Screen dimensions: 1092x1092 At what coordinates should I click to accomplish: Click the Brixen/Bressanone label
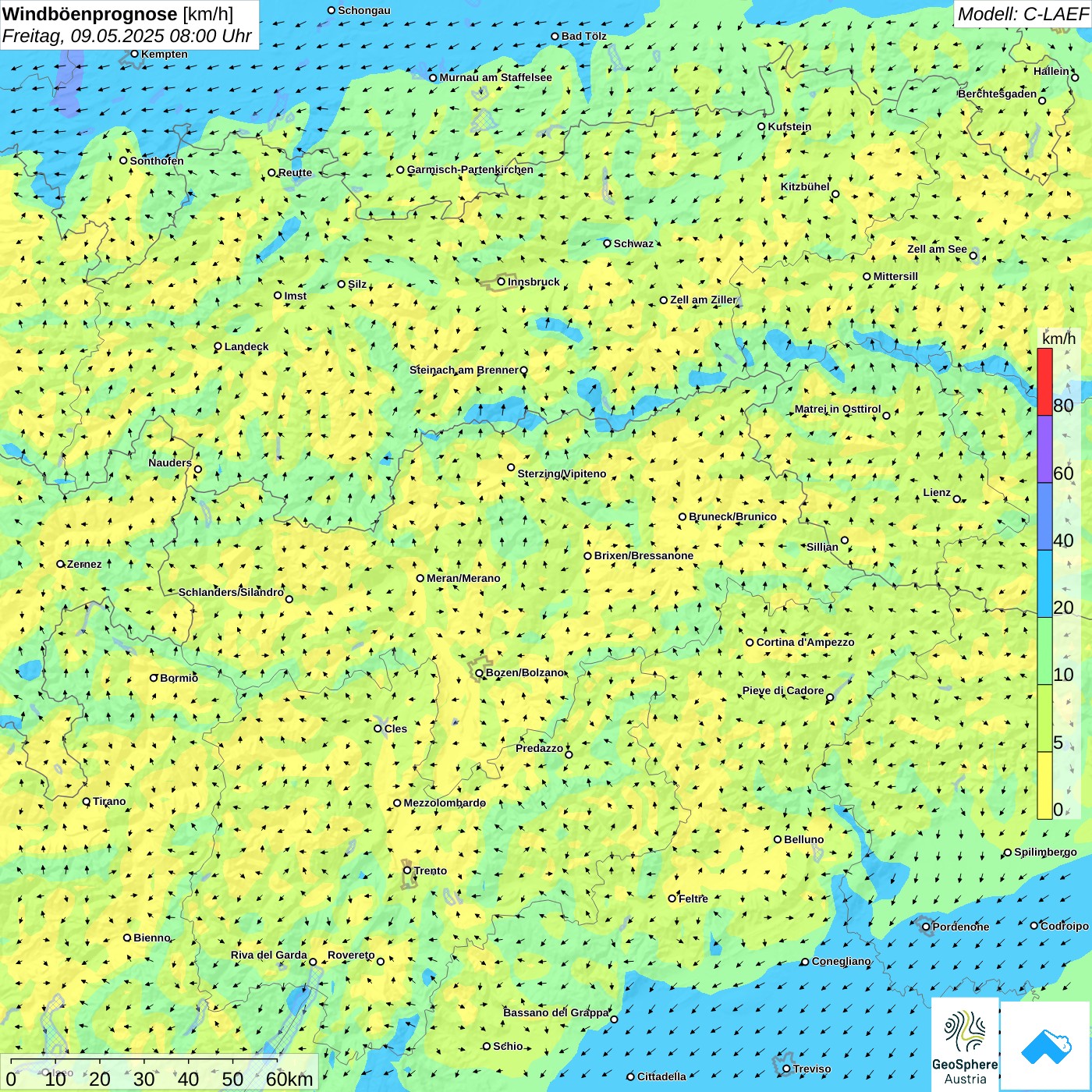(x=643, y=555)
